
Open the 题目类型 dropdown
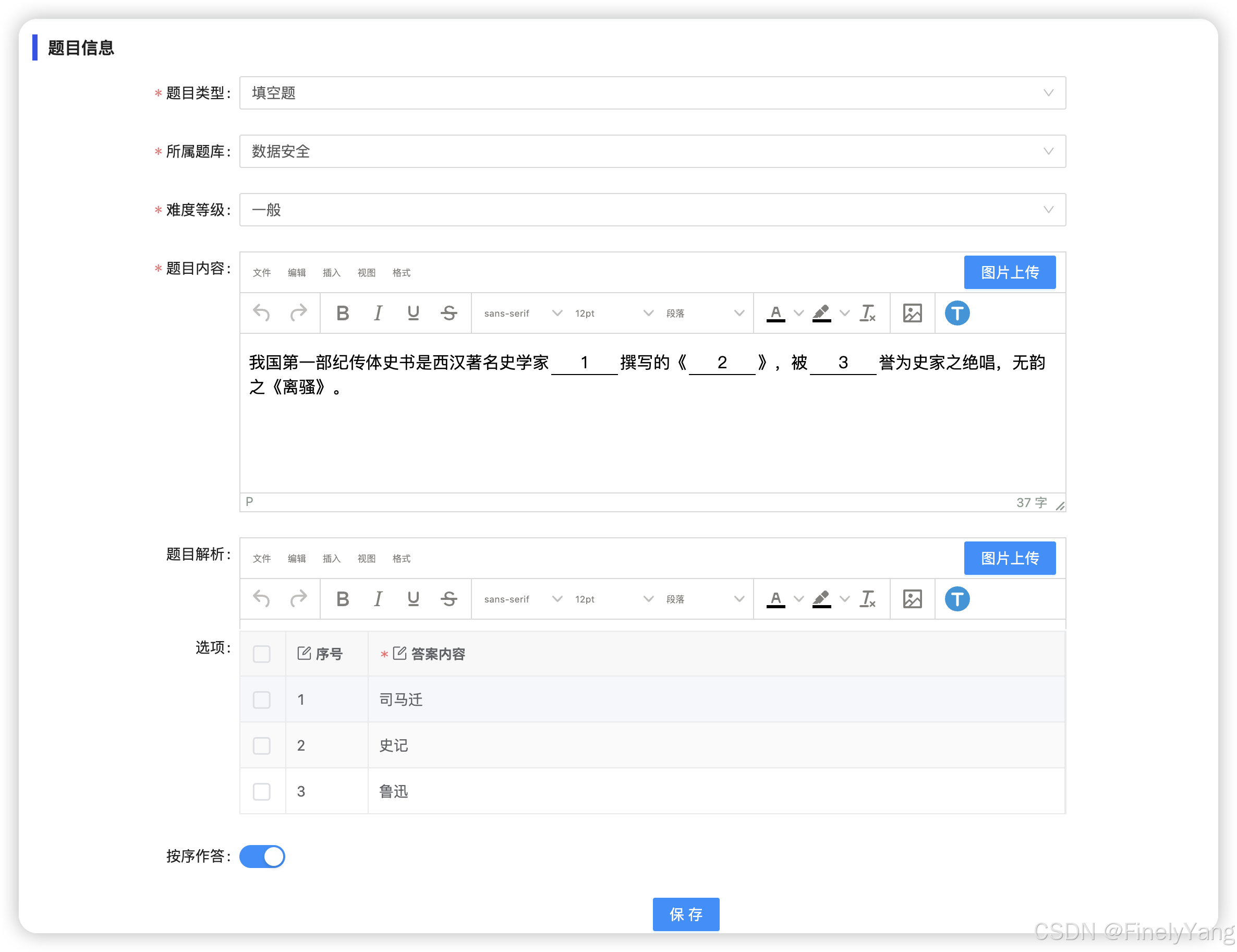click(652, 93)
